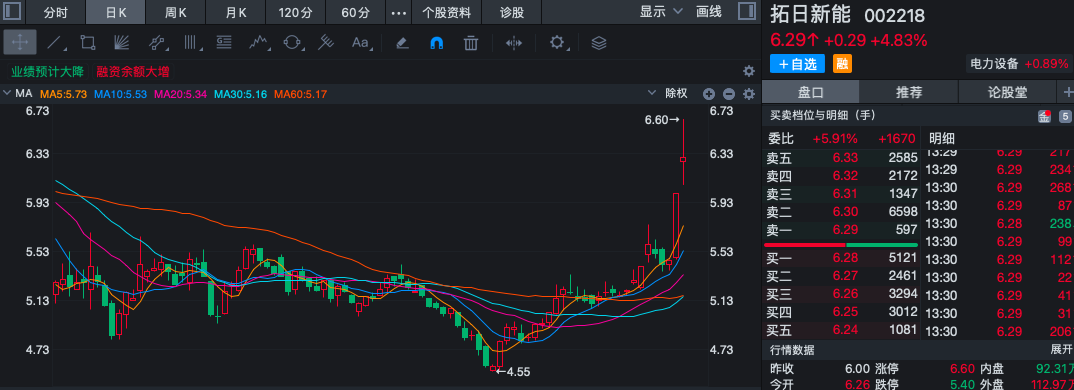Select the 盘口 tab
The height and width of the screenshot is (390, 1074).
810,92
